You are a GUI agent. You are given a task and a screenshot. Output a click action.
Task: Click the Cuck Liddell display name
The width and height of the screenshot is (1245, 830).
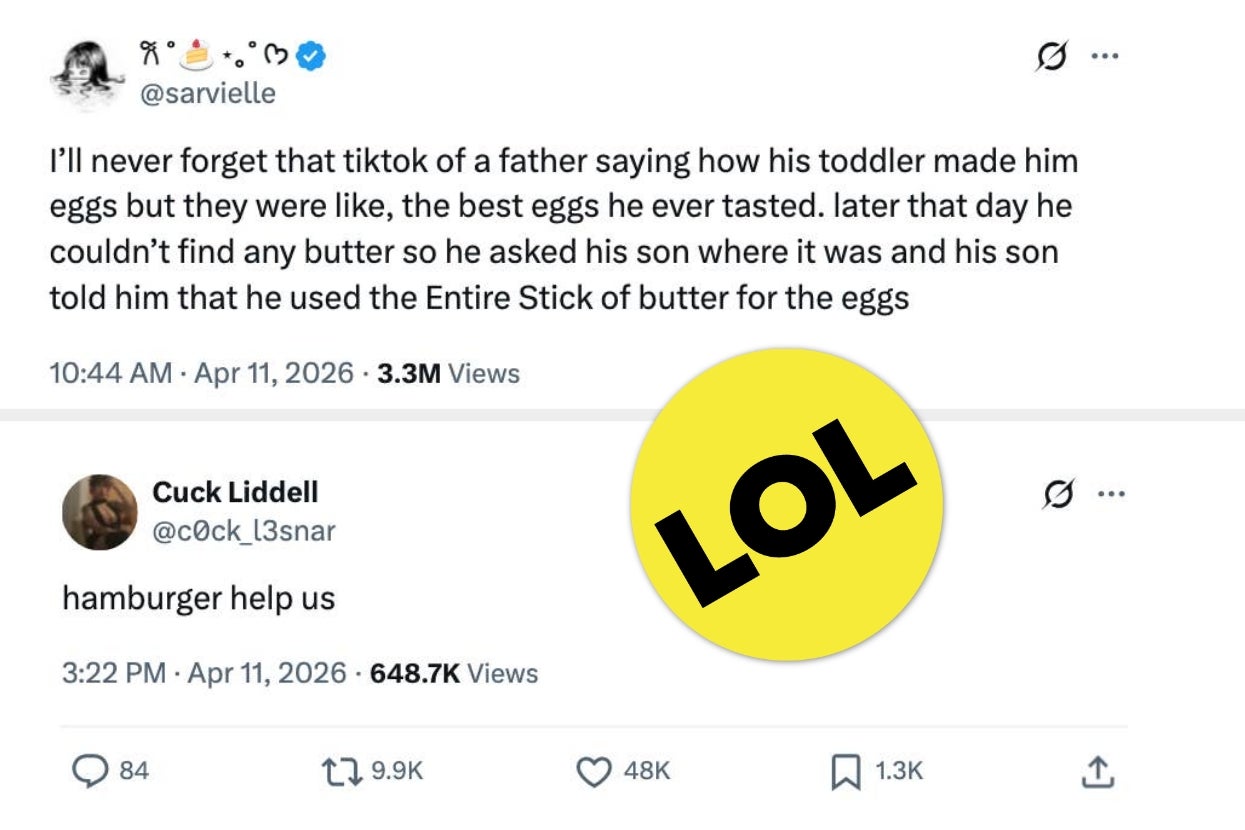pos(235,492)
